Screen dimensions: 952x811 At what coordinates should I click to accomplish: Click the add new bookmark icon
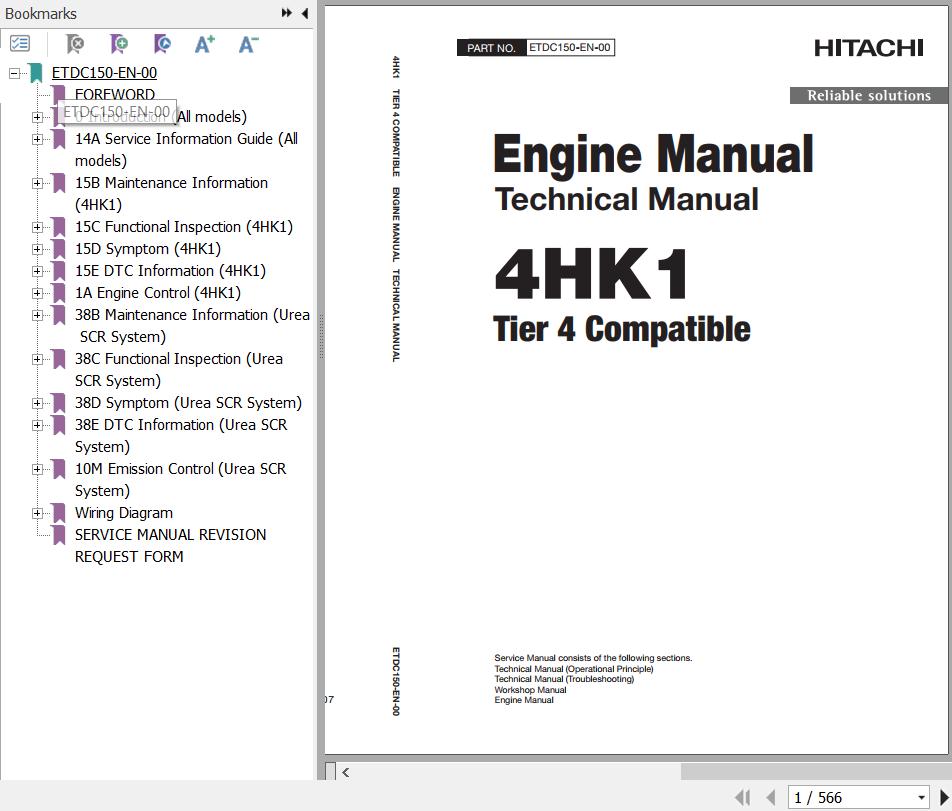click(x=119, y=44)
